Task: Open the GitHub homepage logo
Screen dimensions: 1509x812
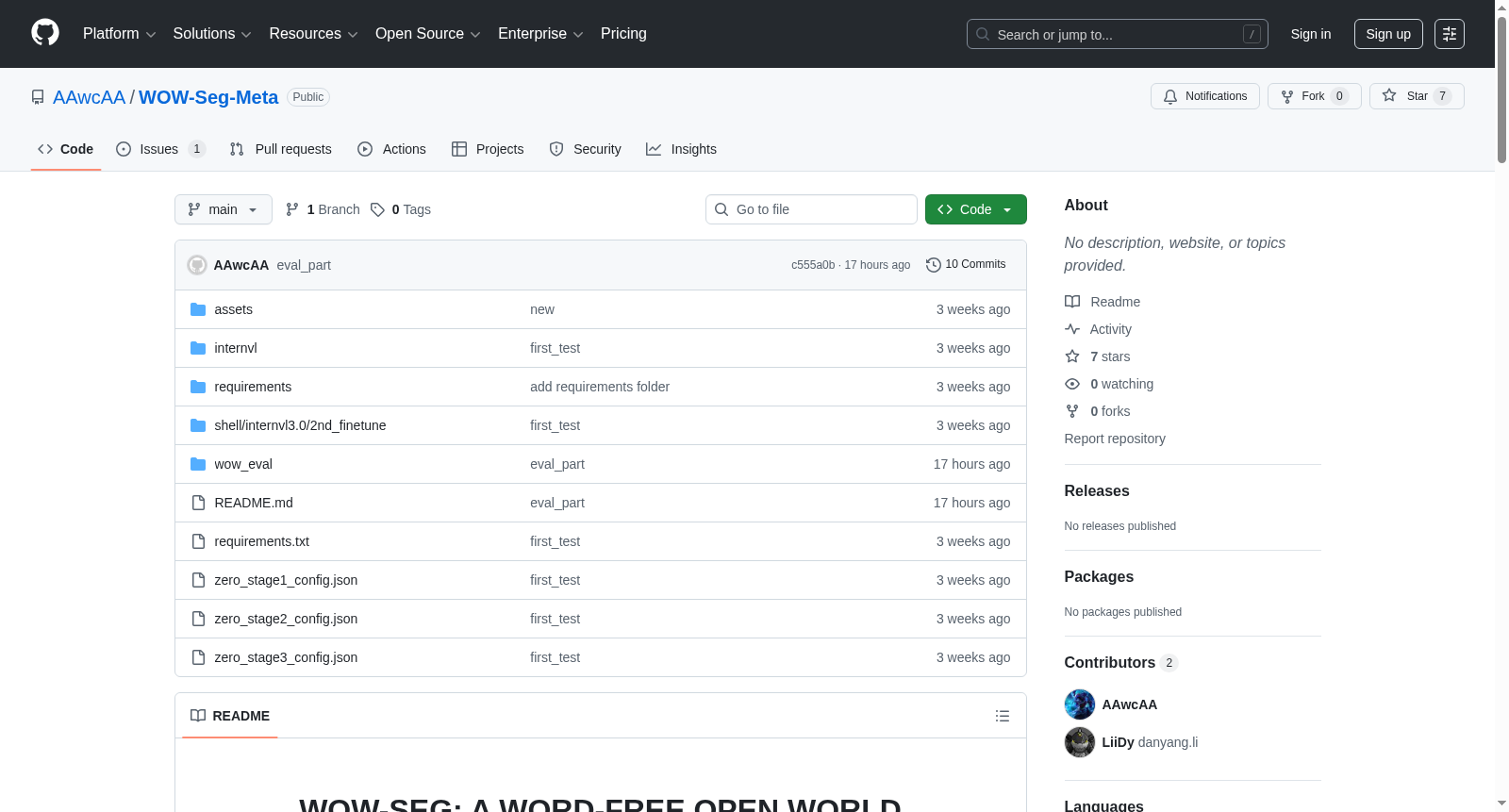Action: [45, 33]
